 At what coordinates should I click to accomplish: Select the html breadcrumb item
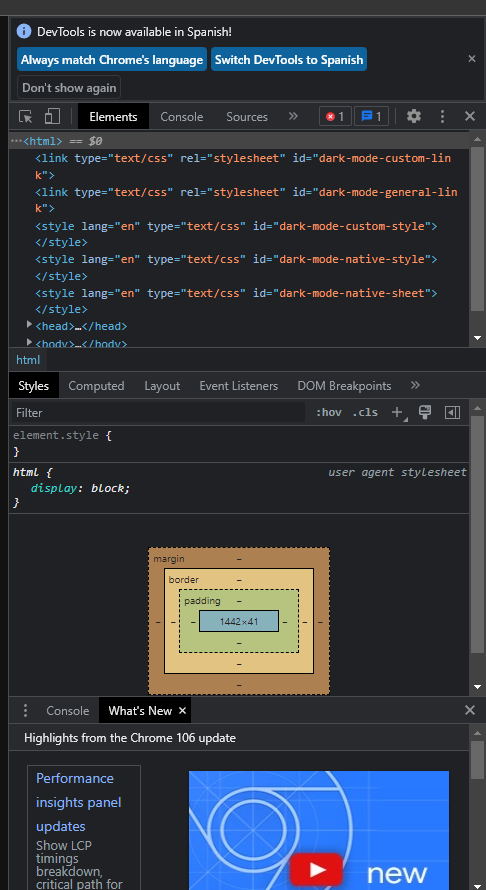(x=28, y=360)
